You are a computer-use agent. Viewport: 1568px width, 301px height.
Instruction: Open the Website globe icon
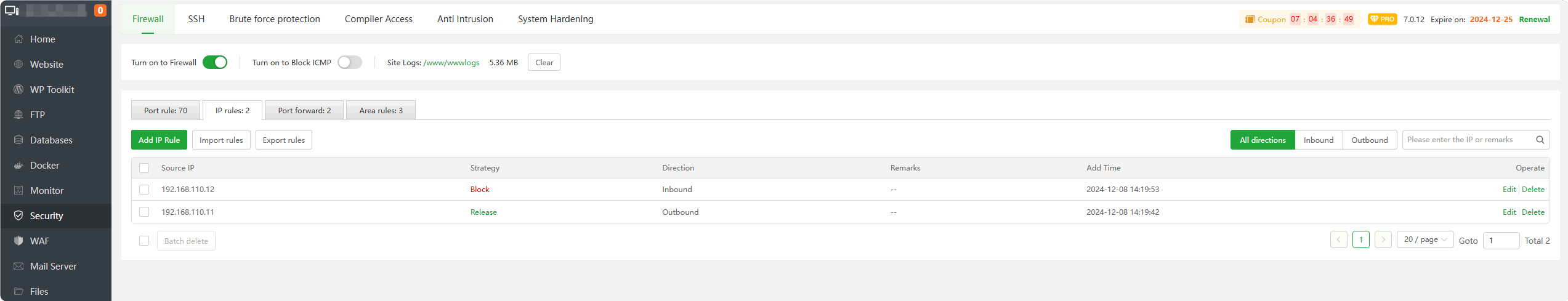18,65
